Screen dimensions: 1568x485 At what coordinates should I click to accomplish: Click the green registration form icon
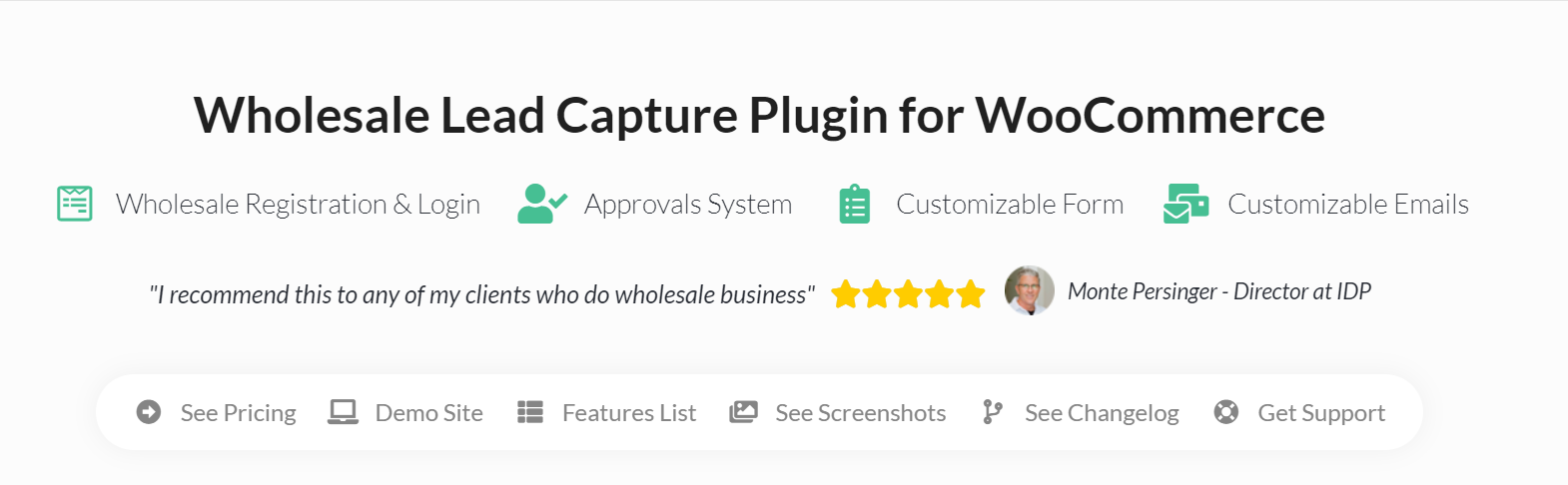pos(75,204)
